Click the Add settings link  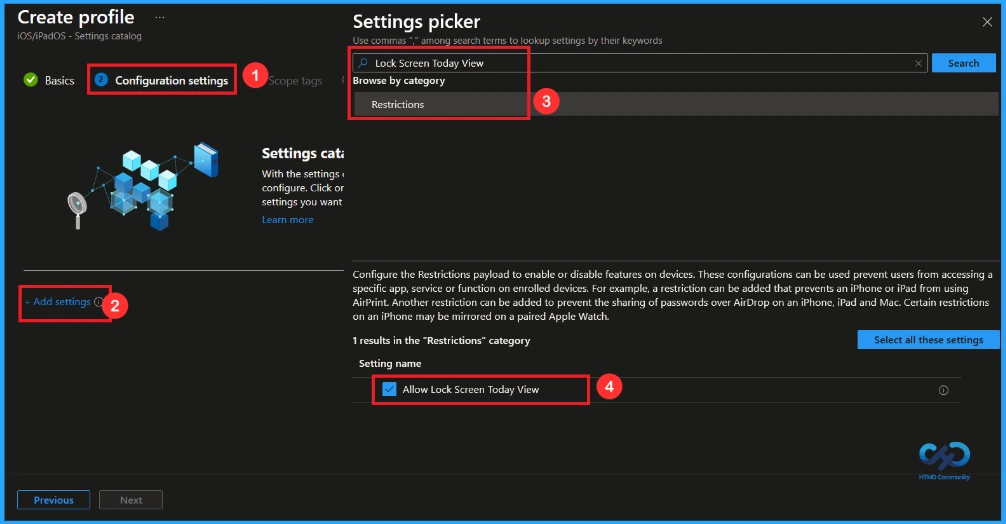pos(58,301)
